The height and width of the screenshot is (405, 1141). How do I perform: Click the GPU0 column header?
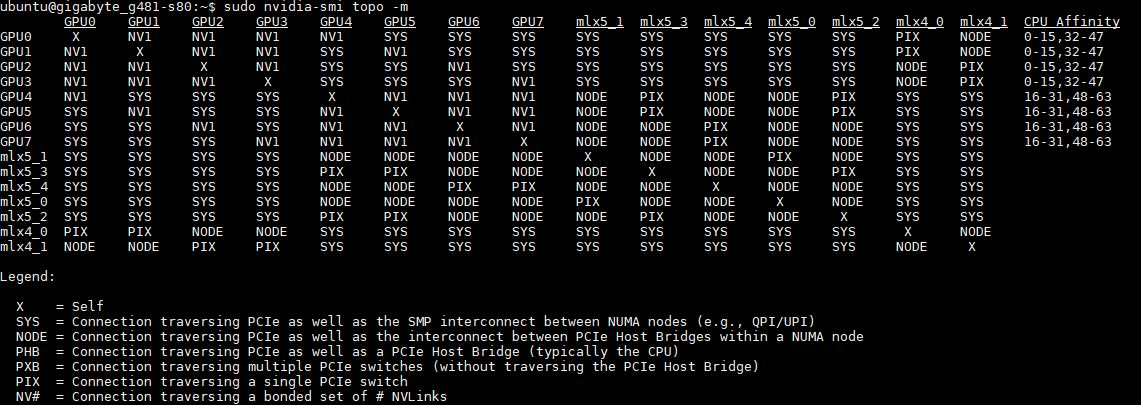[x=80, y=21]
